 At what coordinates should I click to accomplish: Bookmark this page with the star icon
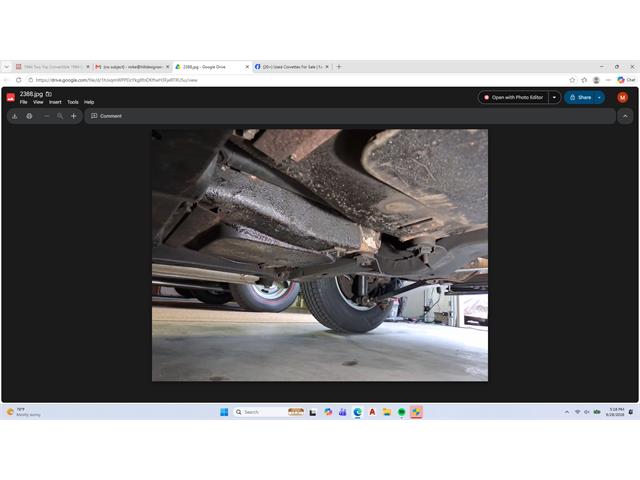pos(572,80)
